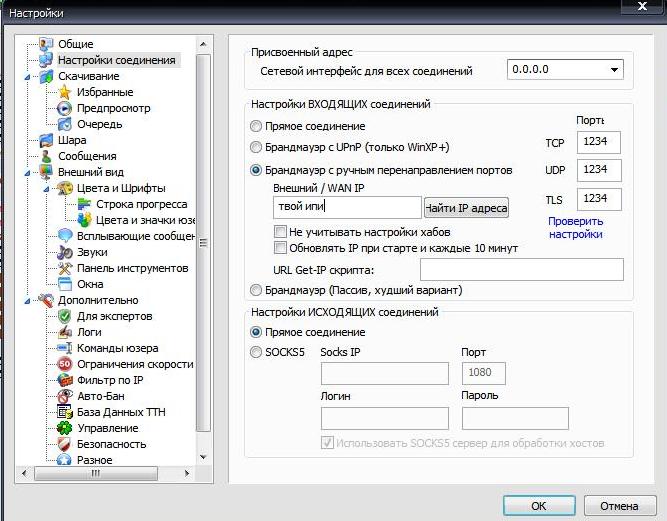Click the Команды юзера icon
Image resolution: width=667 pixels, height=521 pixels.
pyautogui.click(x=65, y=348)
